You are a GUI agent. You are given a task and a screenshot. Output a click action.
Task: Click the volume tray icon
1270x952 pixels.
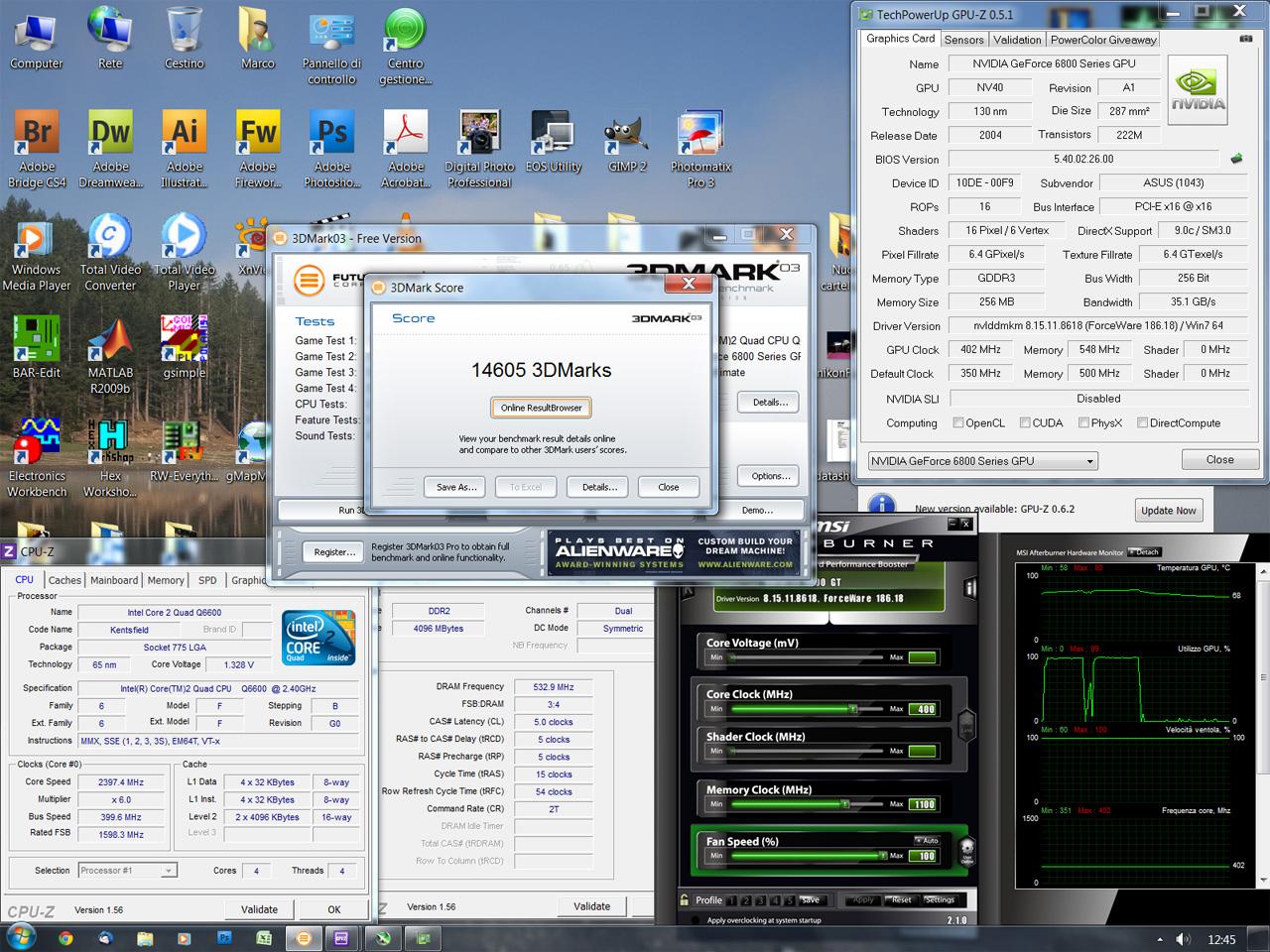pyautogui.click(x=1184, y=939)
